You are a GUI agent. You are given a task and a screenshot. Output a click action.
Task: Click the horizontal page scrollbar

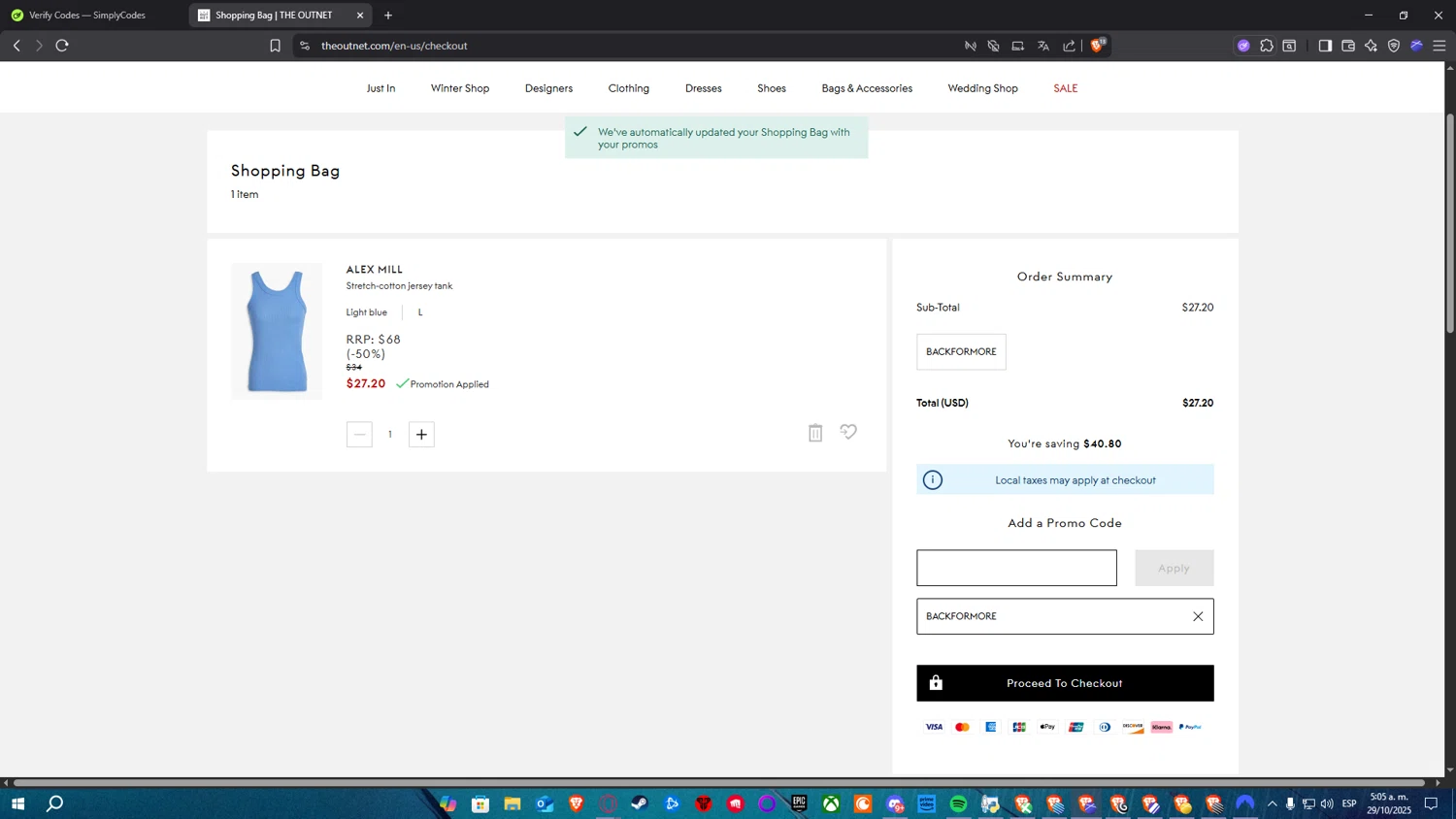[718, 782]
